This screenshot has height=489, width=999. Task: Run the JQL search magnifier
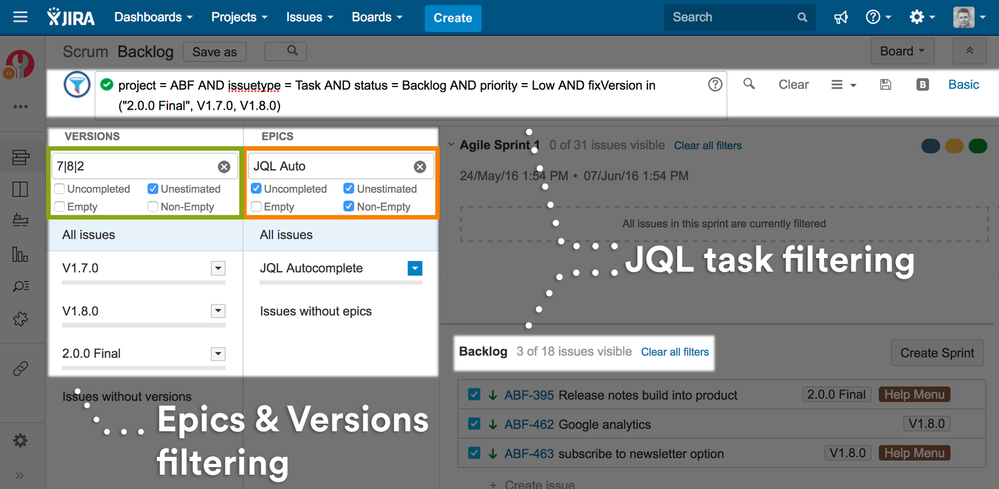[x=749, y=84]
